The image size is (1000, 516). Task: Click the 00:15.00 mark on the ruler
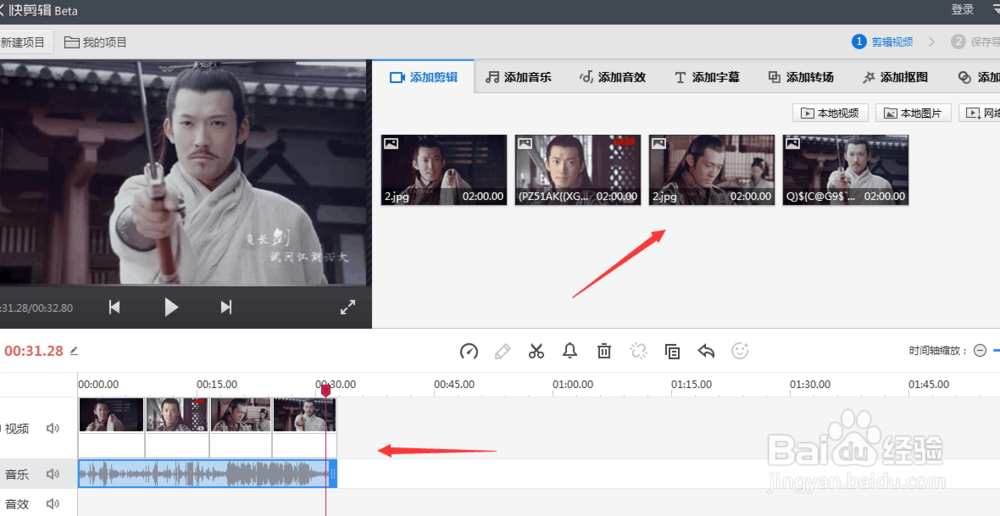click(x=217, y=385)
